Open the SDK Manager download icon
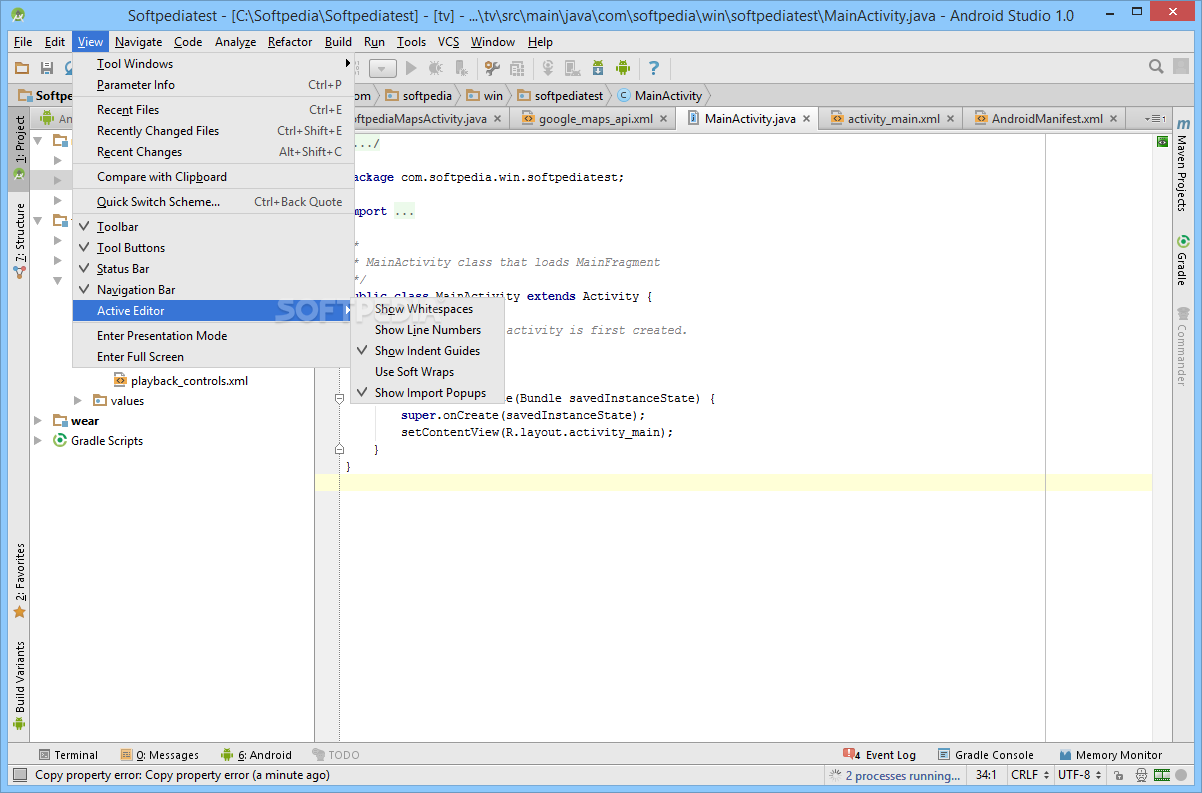1202x793 pixels. point(598,68)
